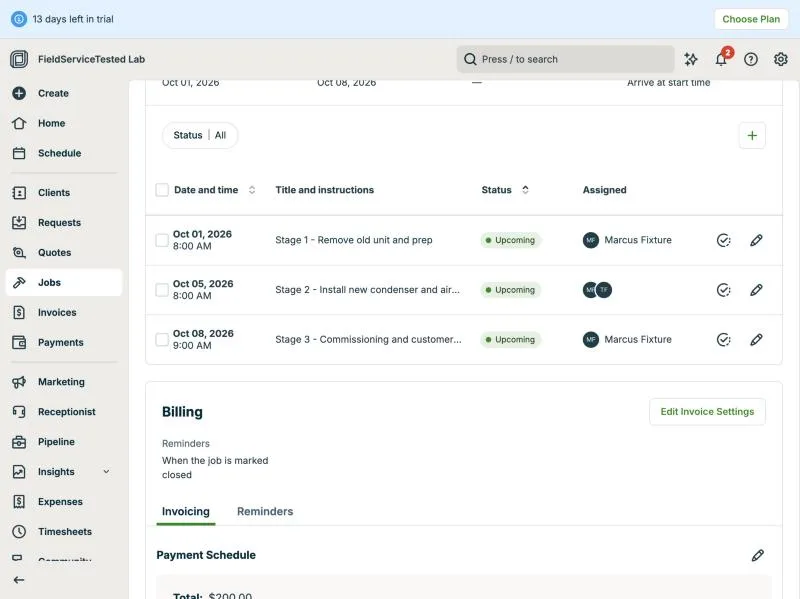Open the Create menu in the sidebar
This screenshot has width=800, height=599.
[x=41, y=93]
